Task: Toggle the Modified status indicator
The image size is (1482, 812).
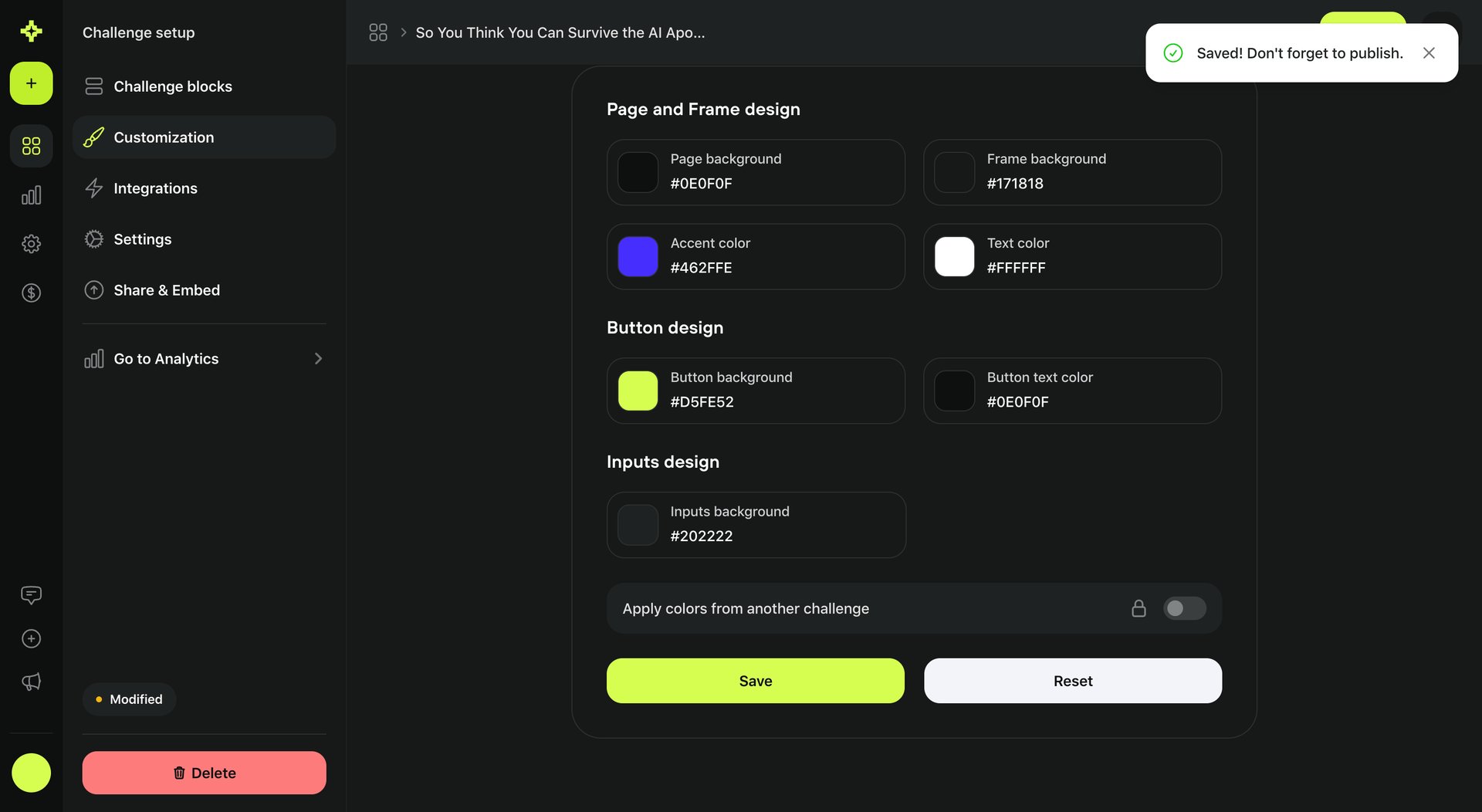Action: [x=128, y=699]
